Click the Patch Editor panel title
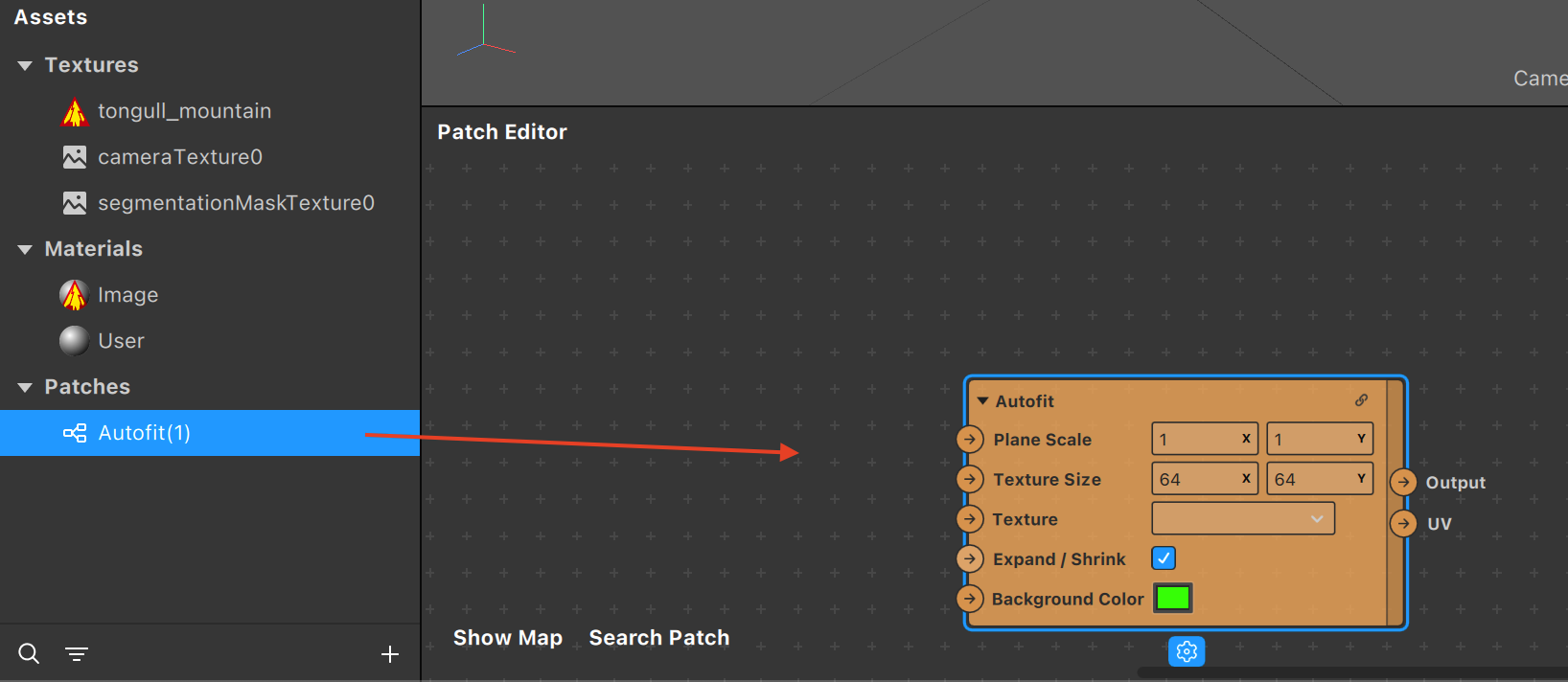 tap(502, 132)
